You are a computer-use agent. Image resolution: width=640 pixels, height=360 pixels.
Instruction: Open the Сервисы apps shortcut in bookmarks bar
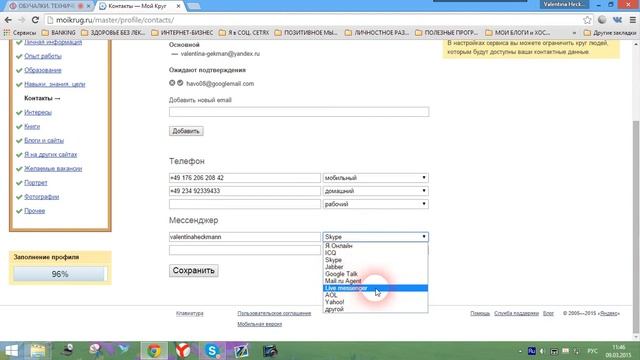[20, 32]
